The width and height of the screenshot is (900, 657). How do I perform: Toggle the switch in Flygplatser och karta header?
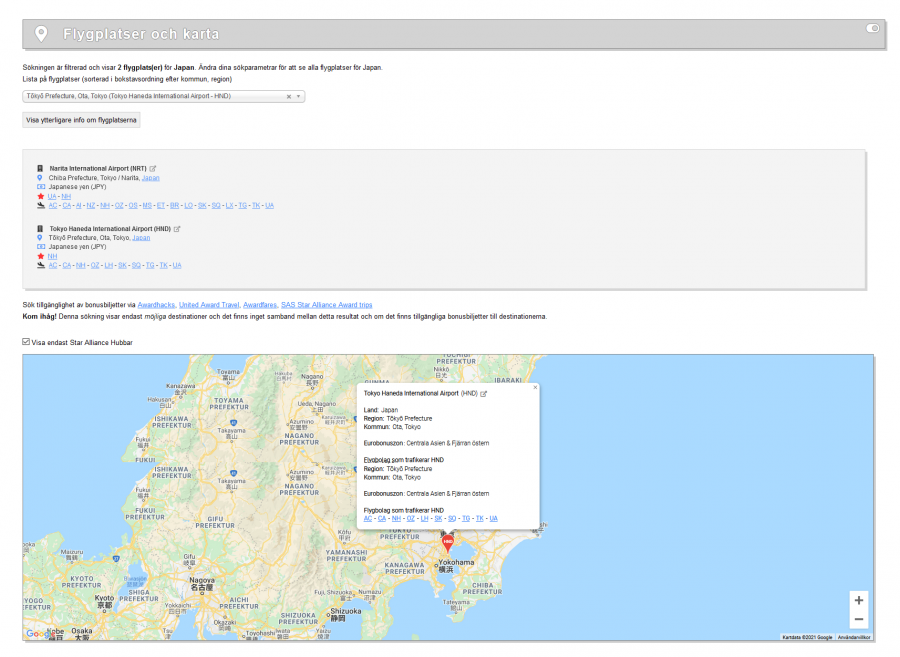pyautogui.click(x=872, y=28)
